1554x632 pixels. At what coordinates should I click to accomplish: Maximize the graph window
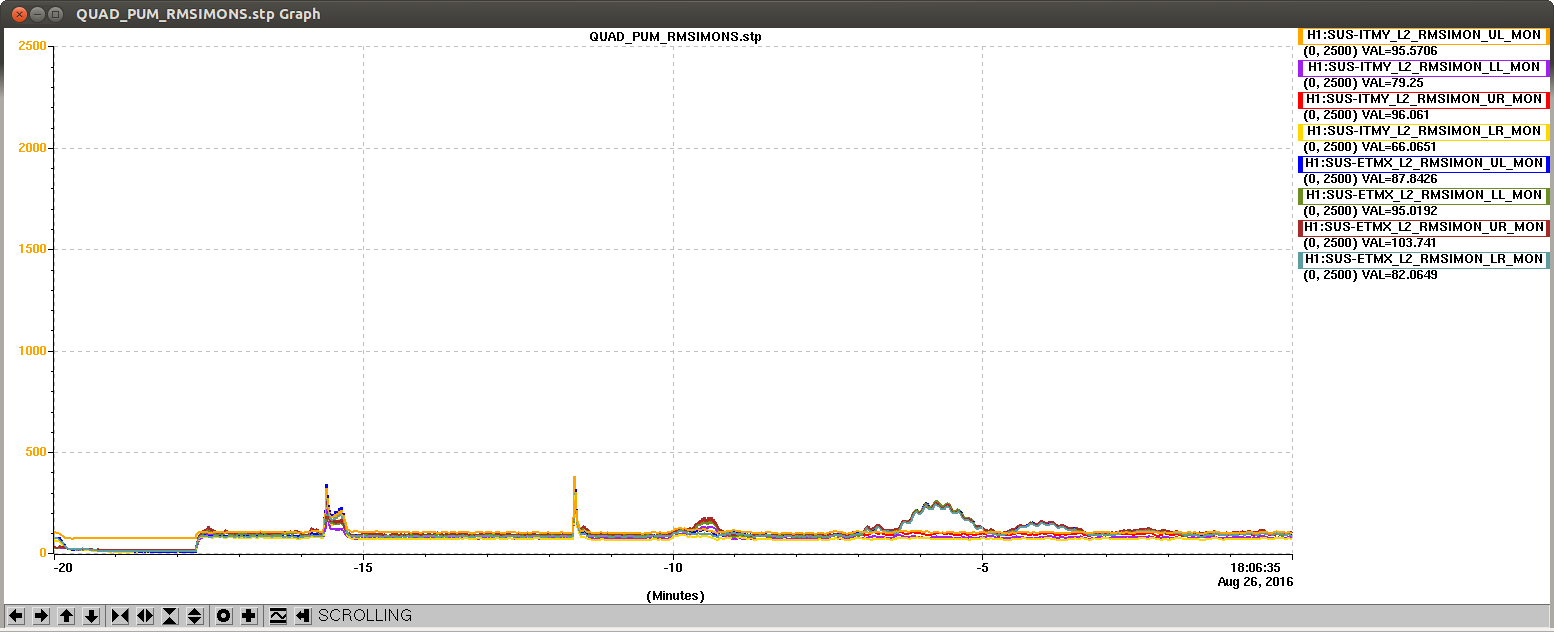tap(56, 14)
